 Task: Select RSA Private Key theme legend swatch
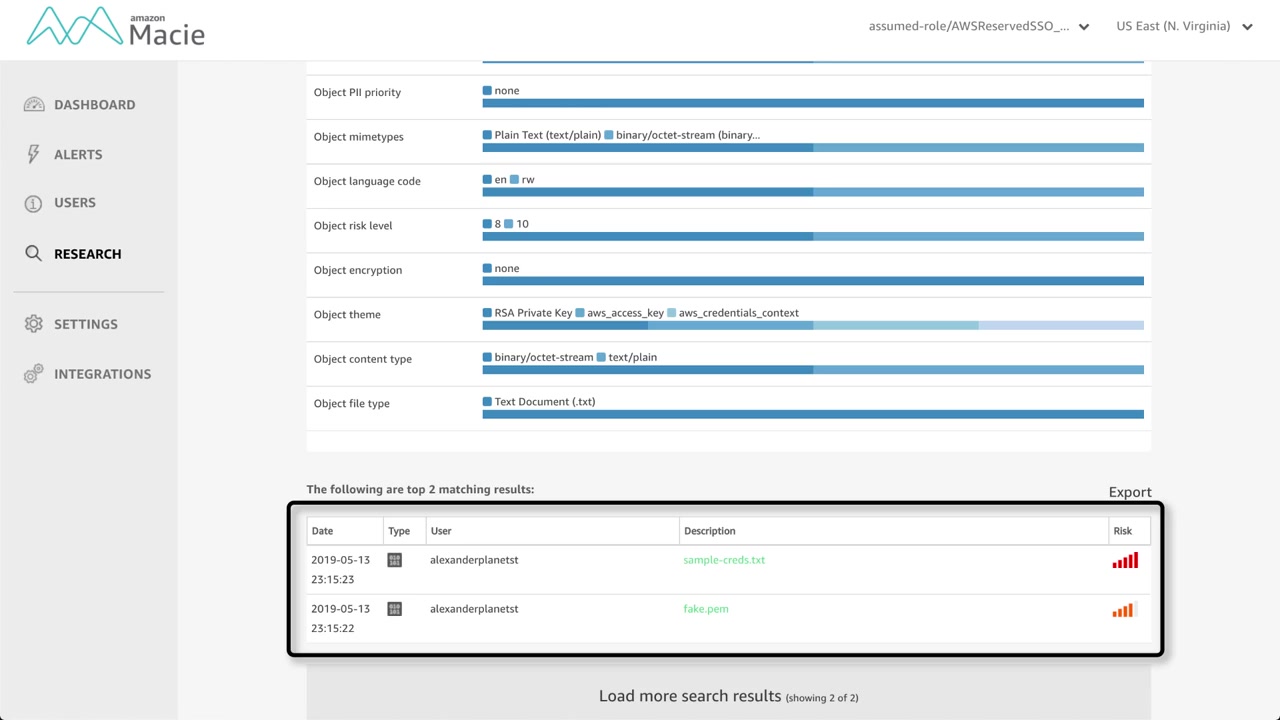[x=487, y=313]
